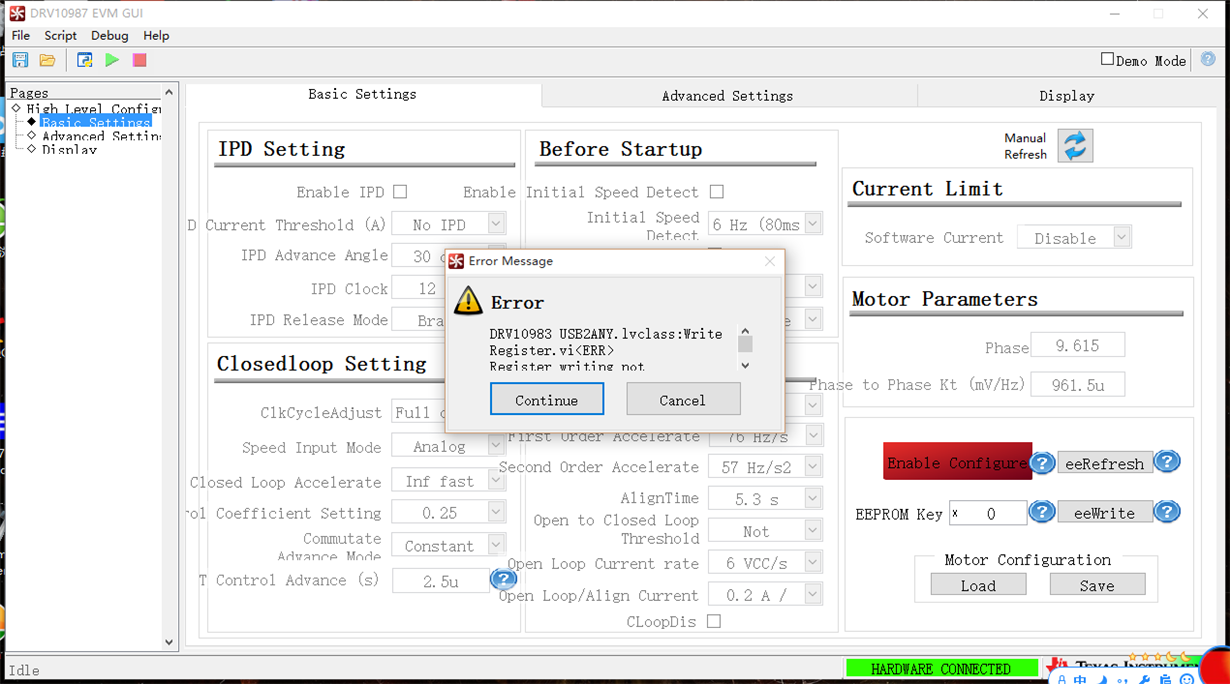Click help icon next to eeWrite

click(x=1167, y=511)
